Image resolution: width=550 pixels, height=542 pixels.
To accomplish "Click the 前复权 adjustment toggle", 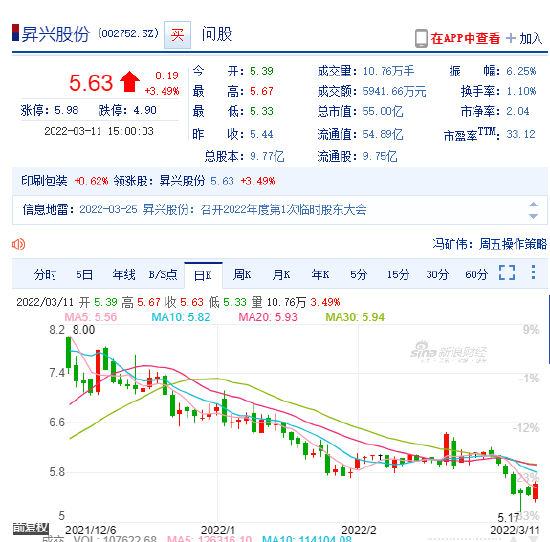I will tap(30, 528).
